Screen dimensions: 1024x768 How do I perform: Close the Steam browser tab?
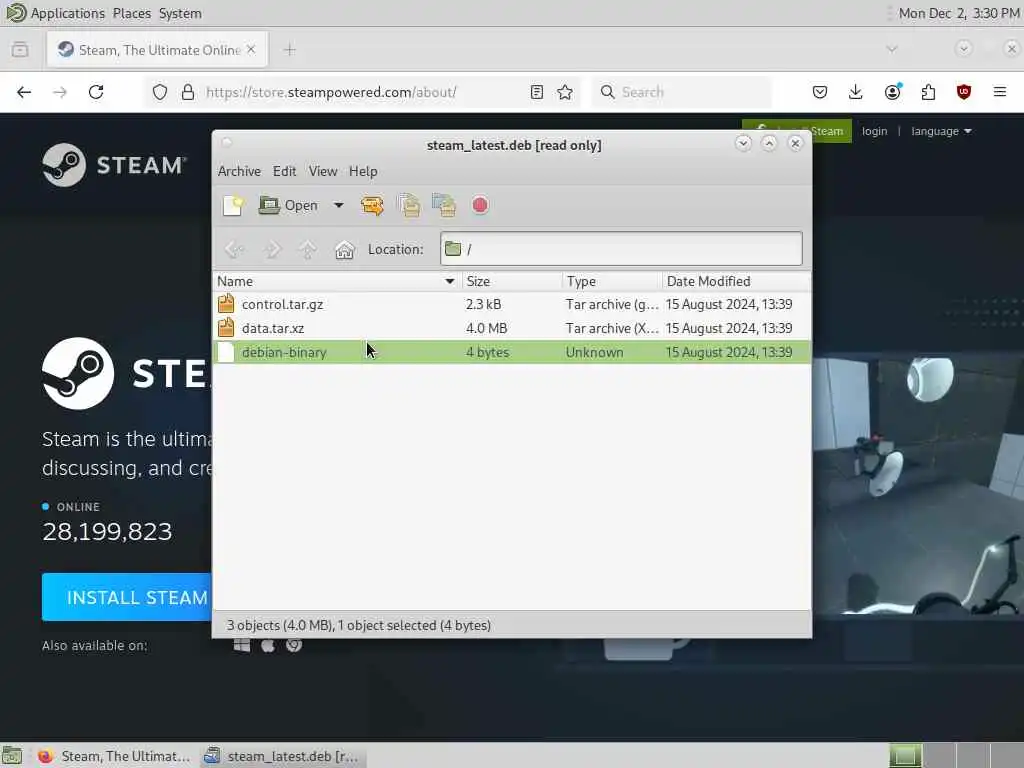click(251, 50)
